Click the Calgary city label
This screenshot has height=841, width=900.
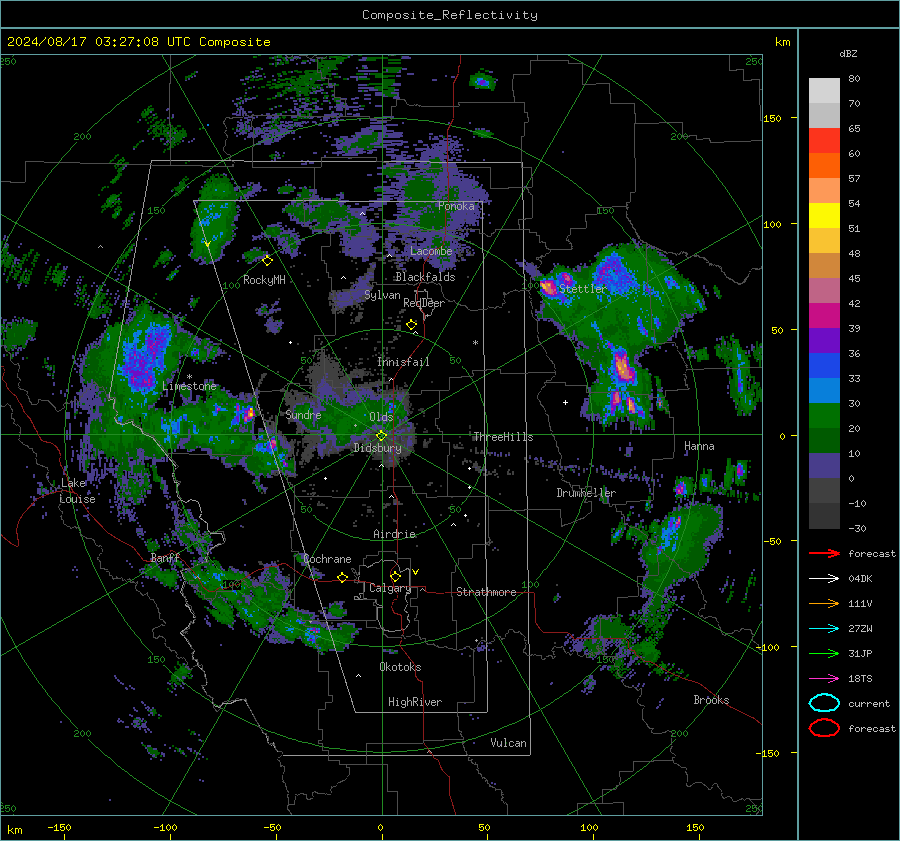click(390, 588)
